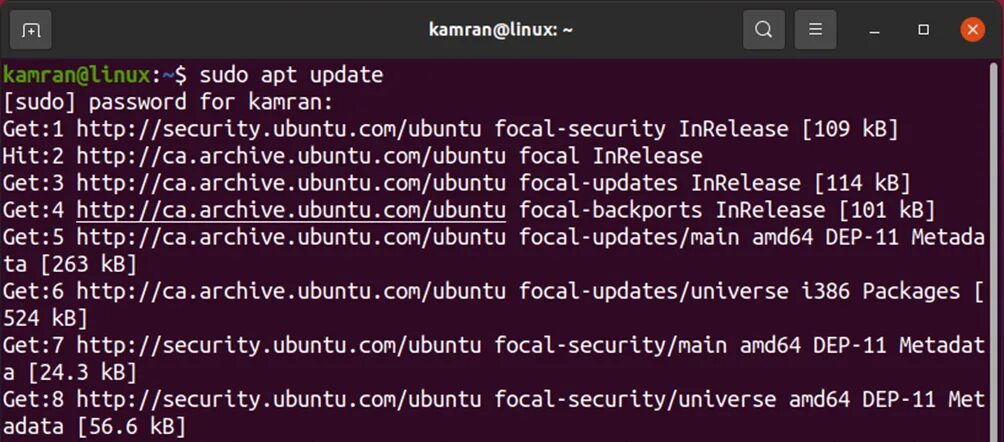Image resolution: width=1004 pixels, height=442 pixels.
Task: Click the 'sudo apt update' command text
Action: [x=291, y=75]
